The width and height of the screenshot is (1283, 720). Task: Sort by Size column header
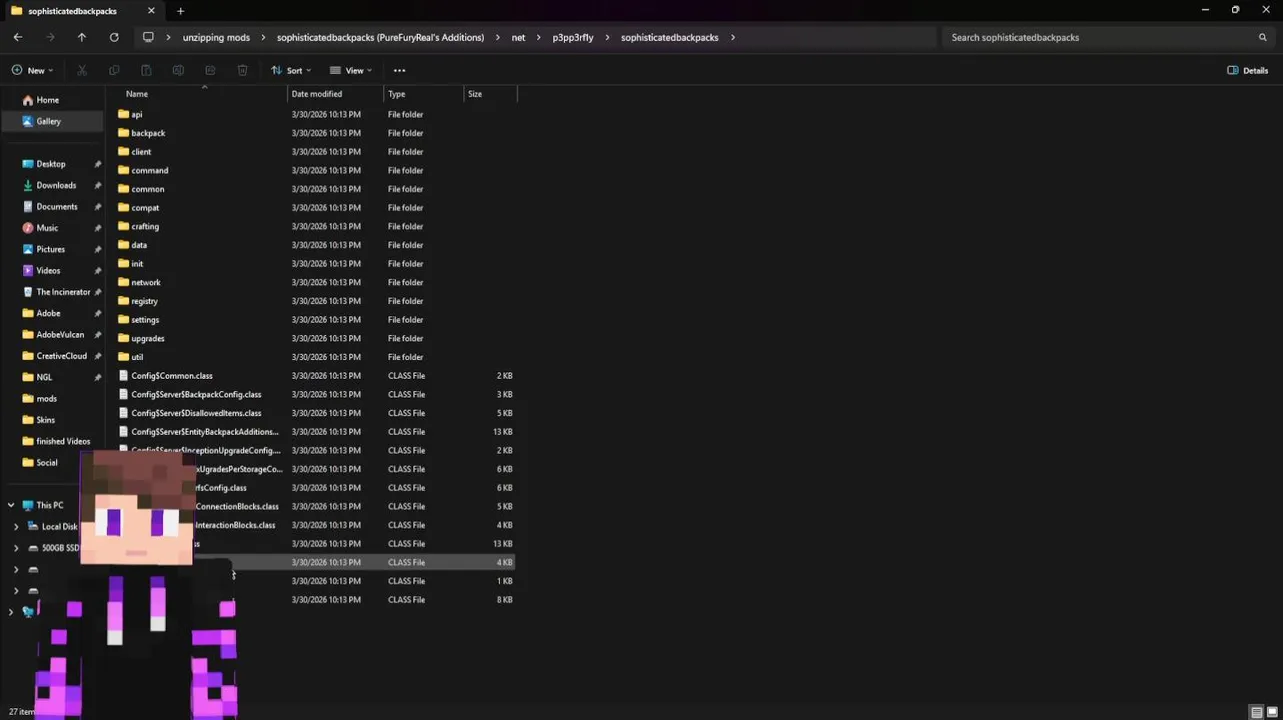pyautogui.click(x=475, y=94)
